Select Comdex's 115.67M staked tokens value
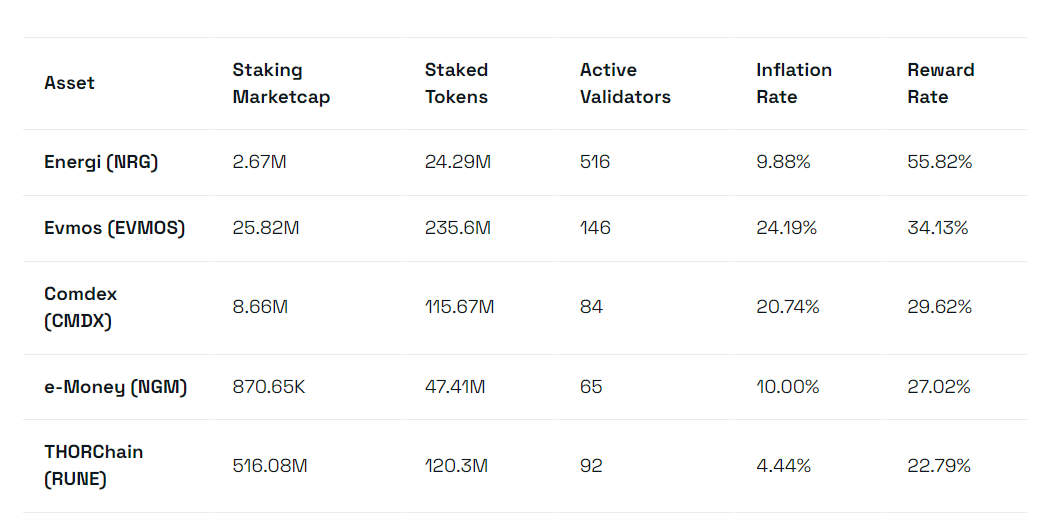This screenshot has width=1054, height=532. (459, 307)
